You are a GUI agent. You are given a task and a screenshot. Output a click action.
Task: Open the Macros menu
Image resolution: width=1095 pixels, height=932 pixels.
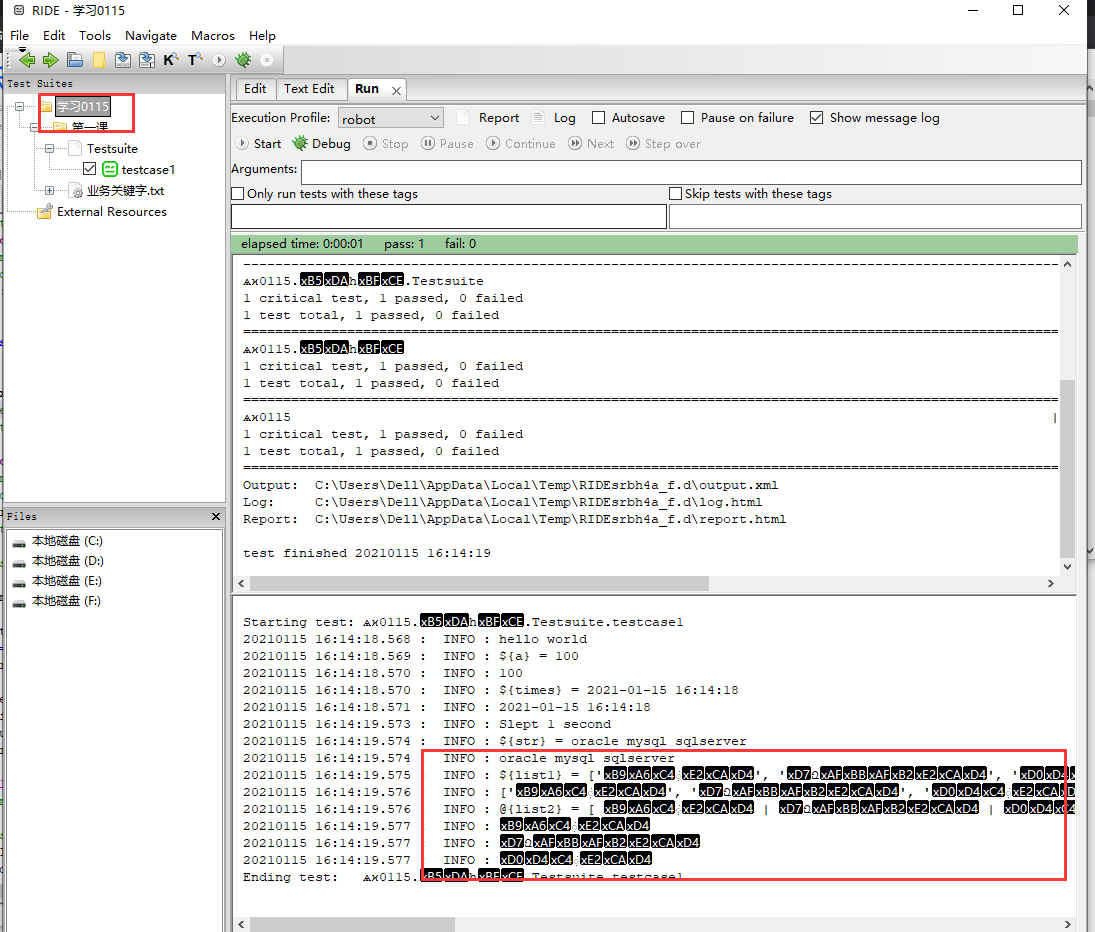click(x=213, y=36)
